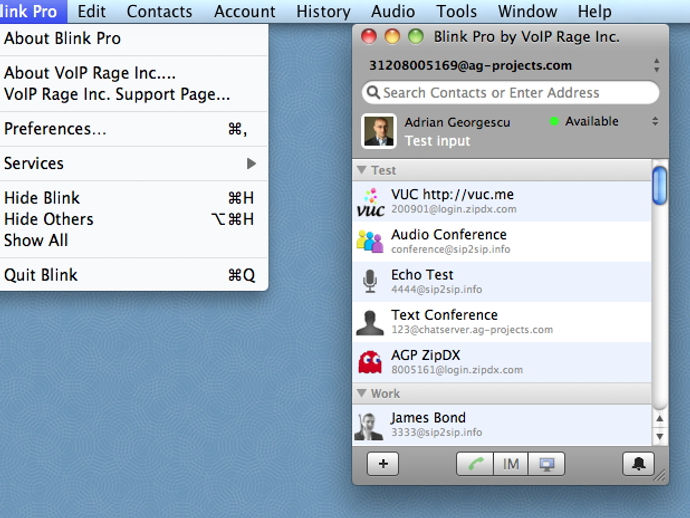This screenshot has height=518, width=690.
Task: Click Adrian Georgescu's profile photo
Action: tap(379, 131)
